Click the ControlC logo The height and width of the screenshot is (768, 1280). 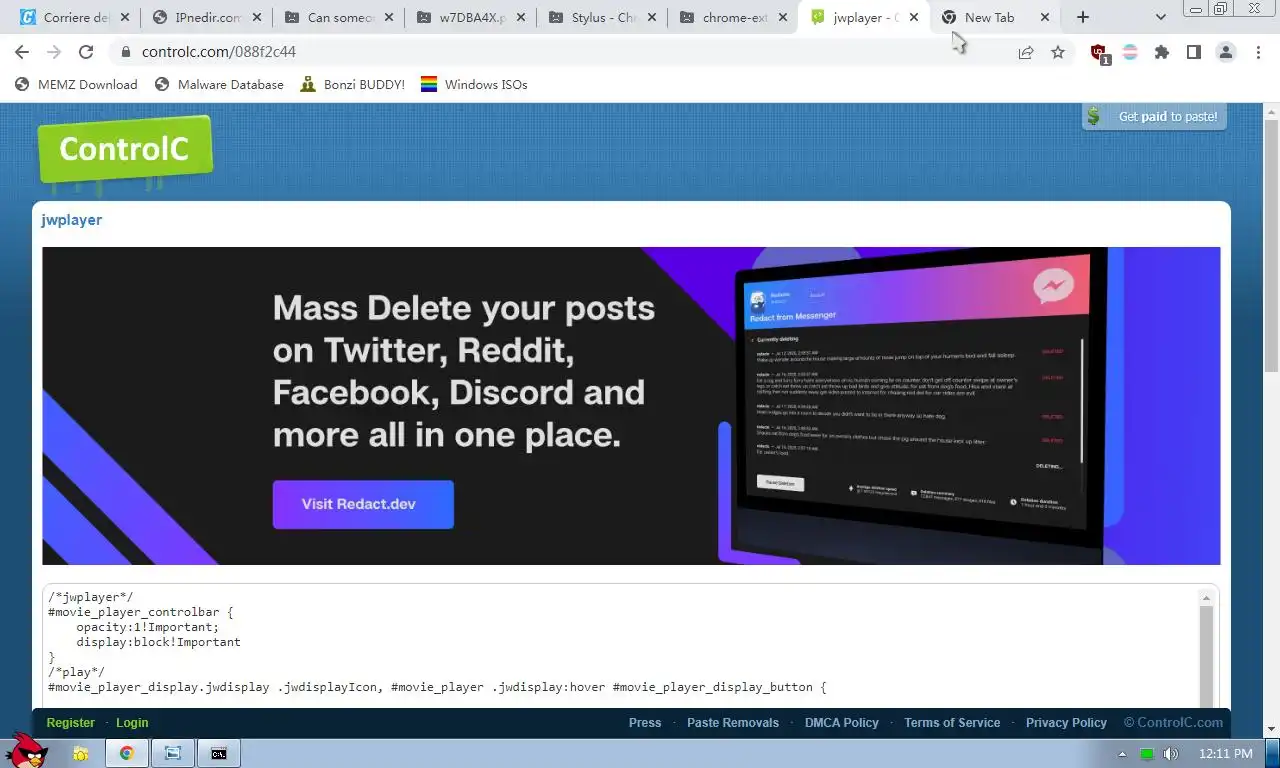click(125, 150)
